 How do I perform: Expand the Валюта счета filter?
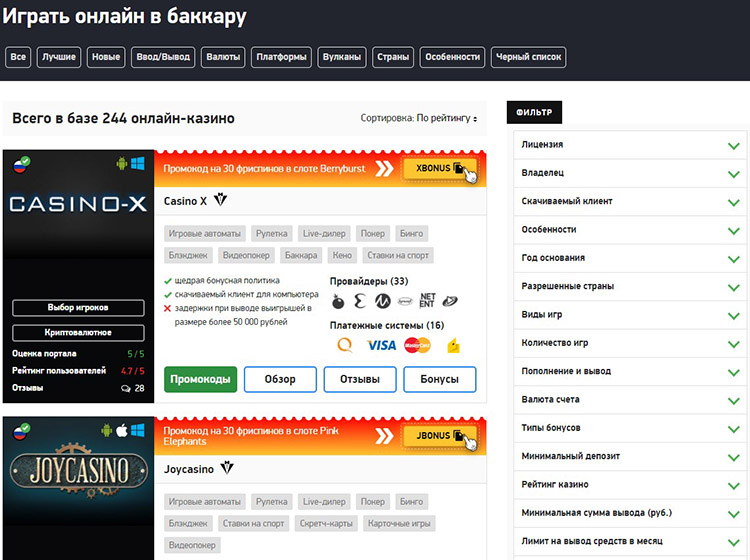[x=630, y=400]
